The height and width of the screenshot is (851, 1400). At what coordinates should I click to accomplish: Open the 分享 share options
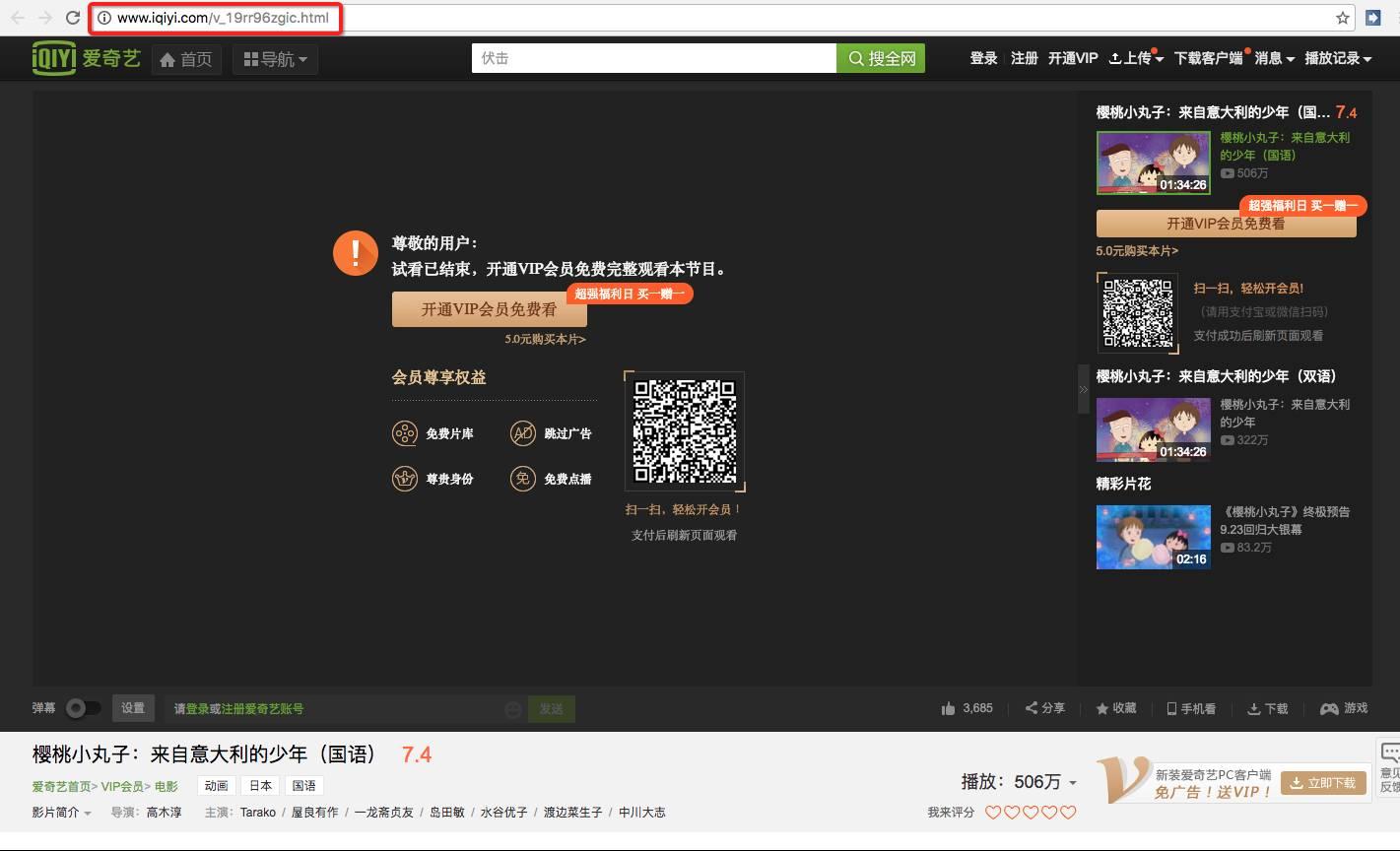coord(1043,707)
